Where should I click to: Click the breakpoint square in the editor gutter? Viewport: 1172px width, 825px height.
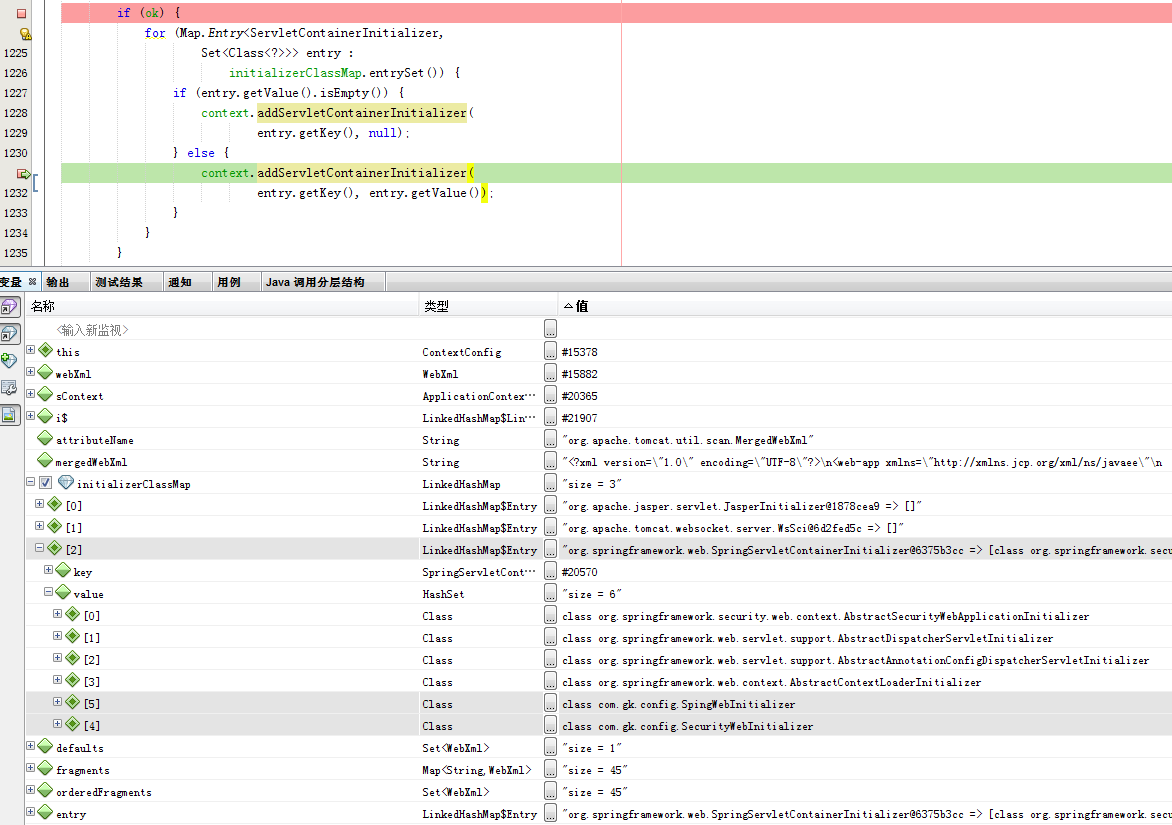coord(22,13)
